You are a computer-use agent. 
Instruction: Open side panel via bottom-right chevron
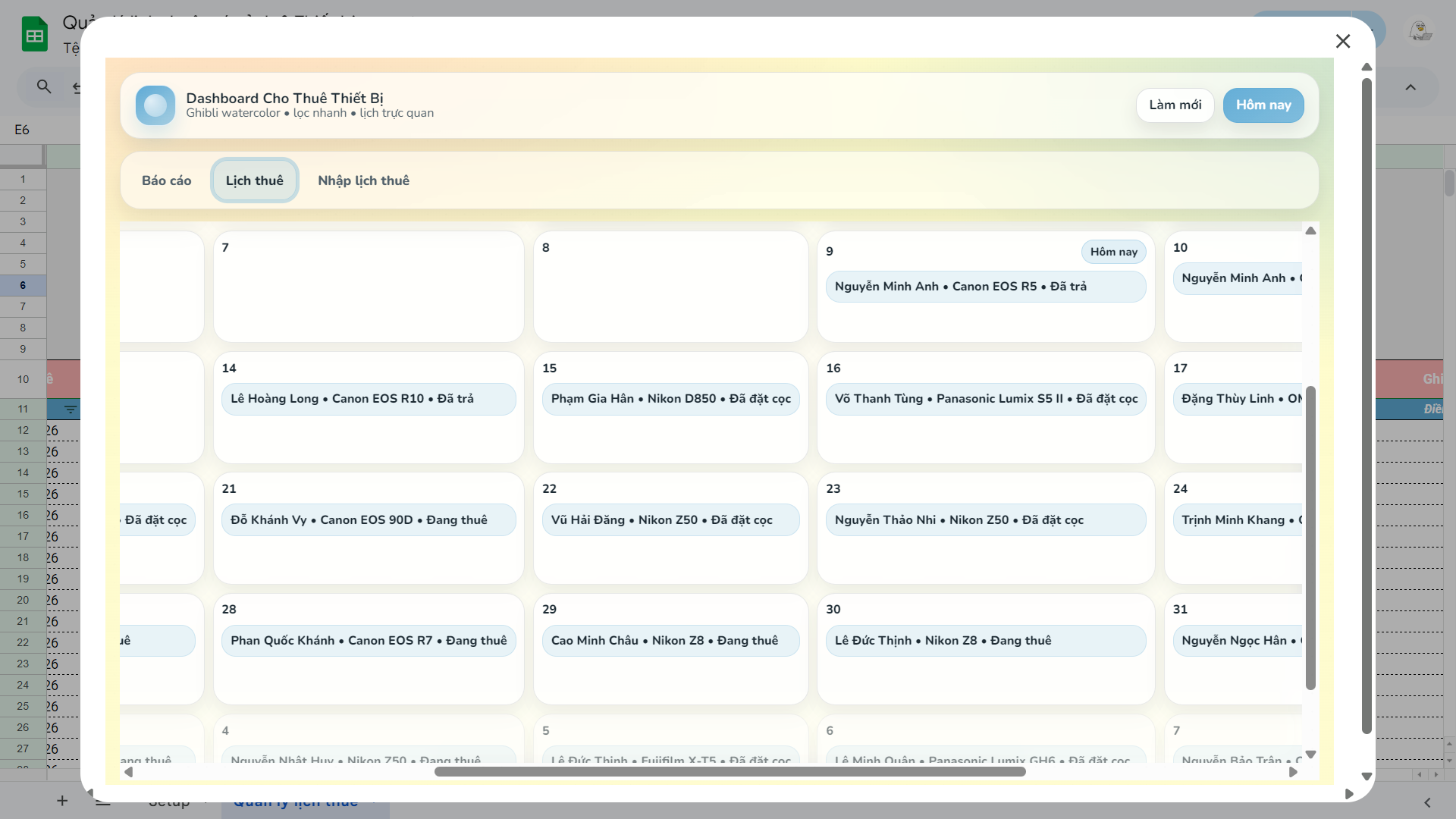pyautogui.click(x=1426, y=802)
